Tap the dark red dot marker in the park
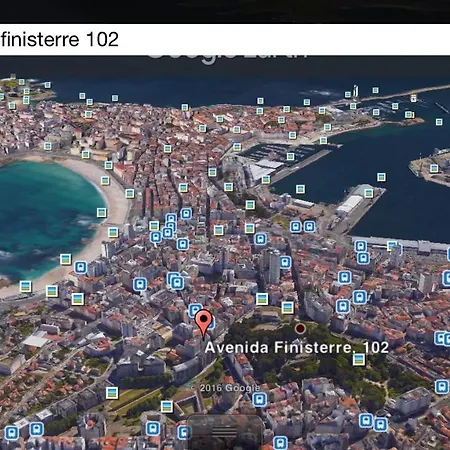 pyautogui.click(x=300, y=329)
